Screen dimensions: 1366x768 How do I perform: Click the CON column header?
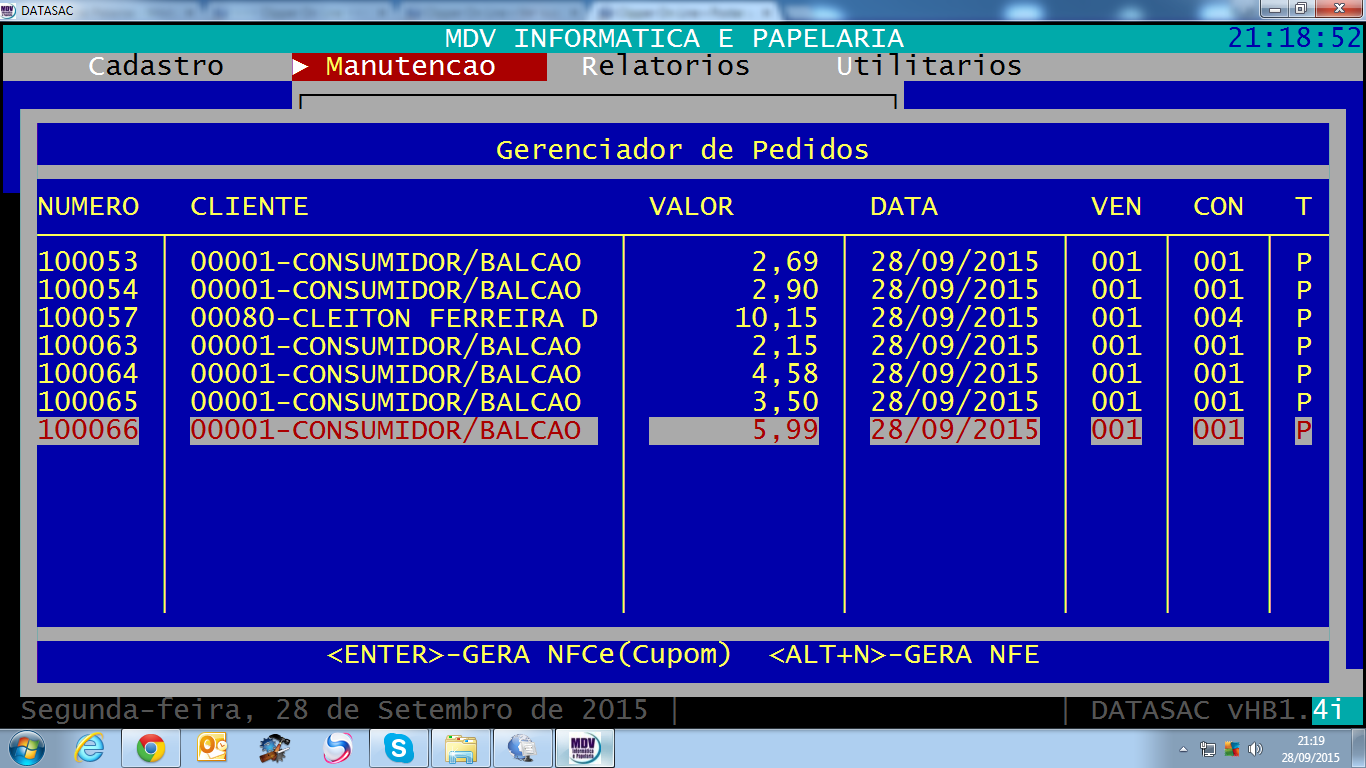(1219, 207)
